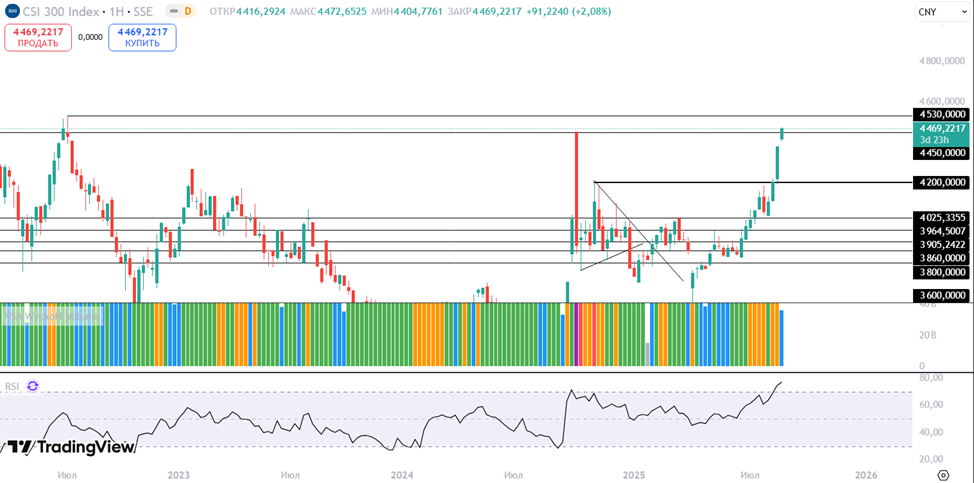Open the CNY currency dropdown
The width and height of the screenshot is (974, 483).
[940, 12]
